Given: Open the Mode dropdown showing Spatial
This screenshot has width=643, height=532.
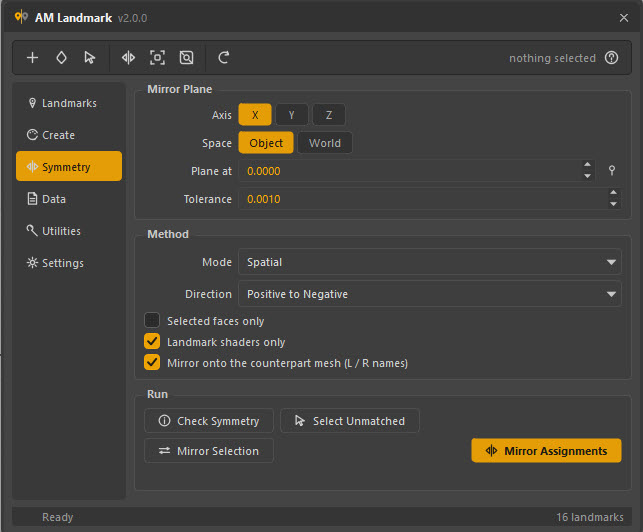Looking at the screenshot, I should [x=429, y=262].
